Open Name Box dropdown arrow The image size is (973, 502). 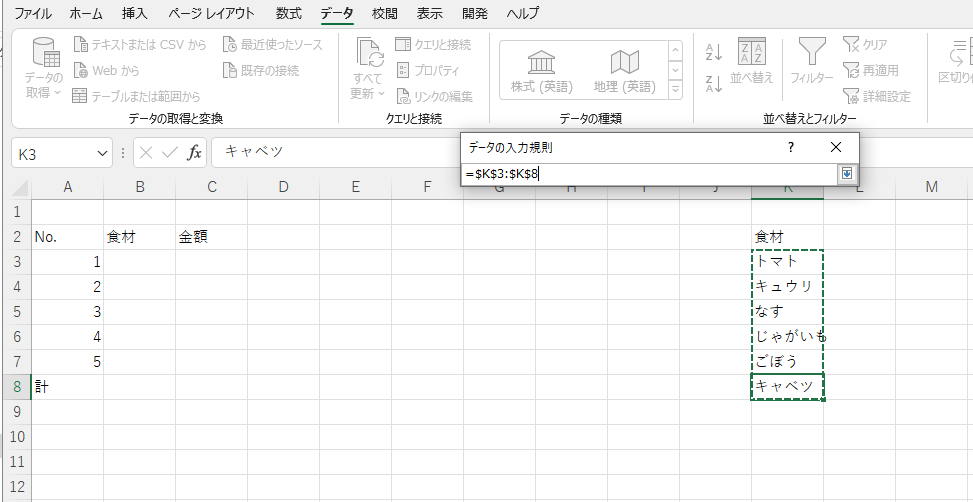[x=102, y=153]
